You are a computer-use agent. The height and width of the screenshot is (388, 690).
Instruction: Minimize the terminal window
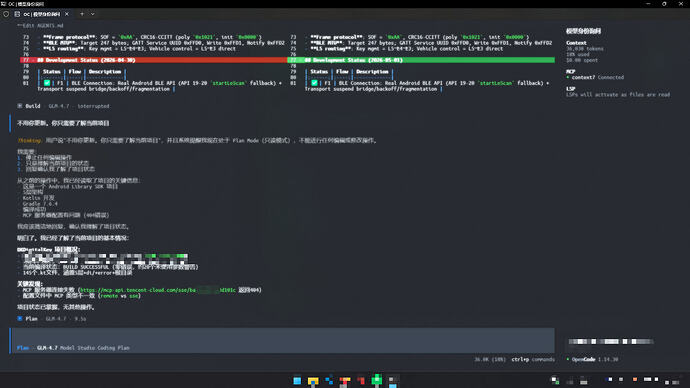pos(648,4)
